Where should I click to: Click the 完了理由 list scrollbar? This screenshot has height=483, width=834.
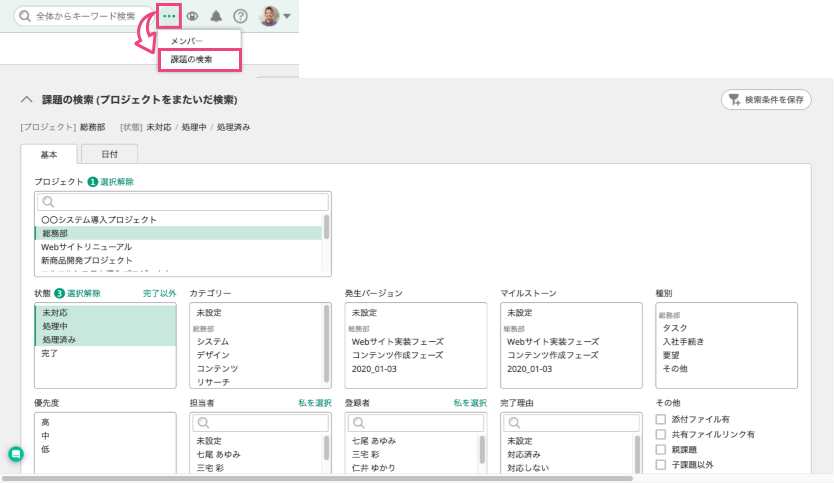click(x=637, y=454)
